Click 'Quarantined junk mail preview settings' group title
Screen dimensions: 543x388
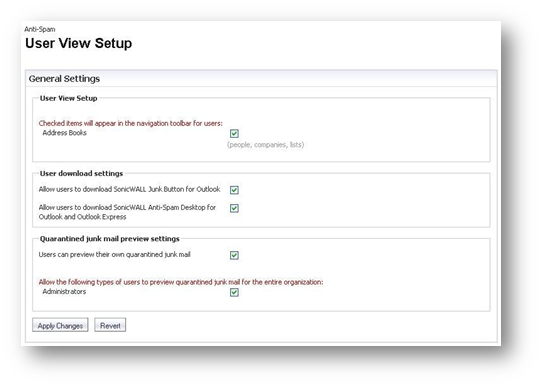click(x=109, y=239)
